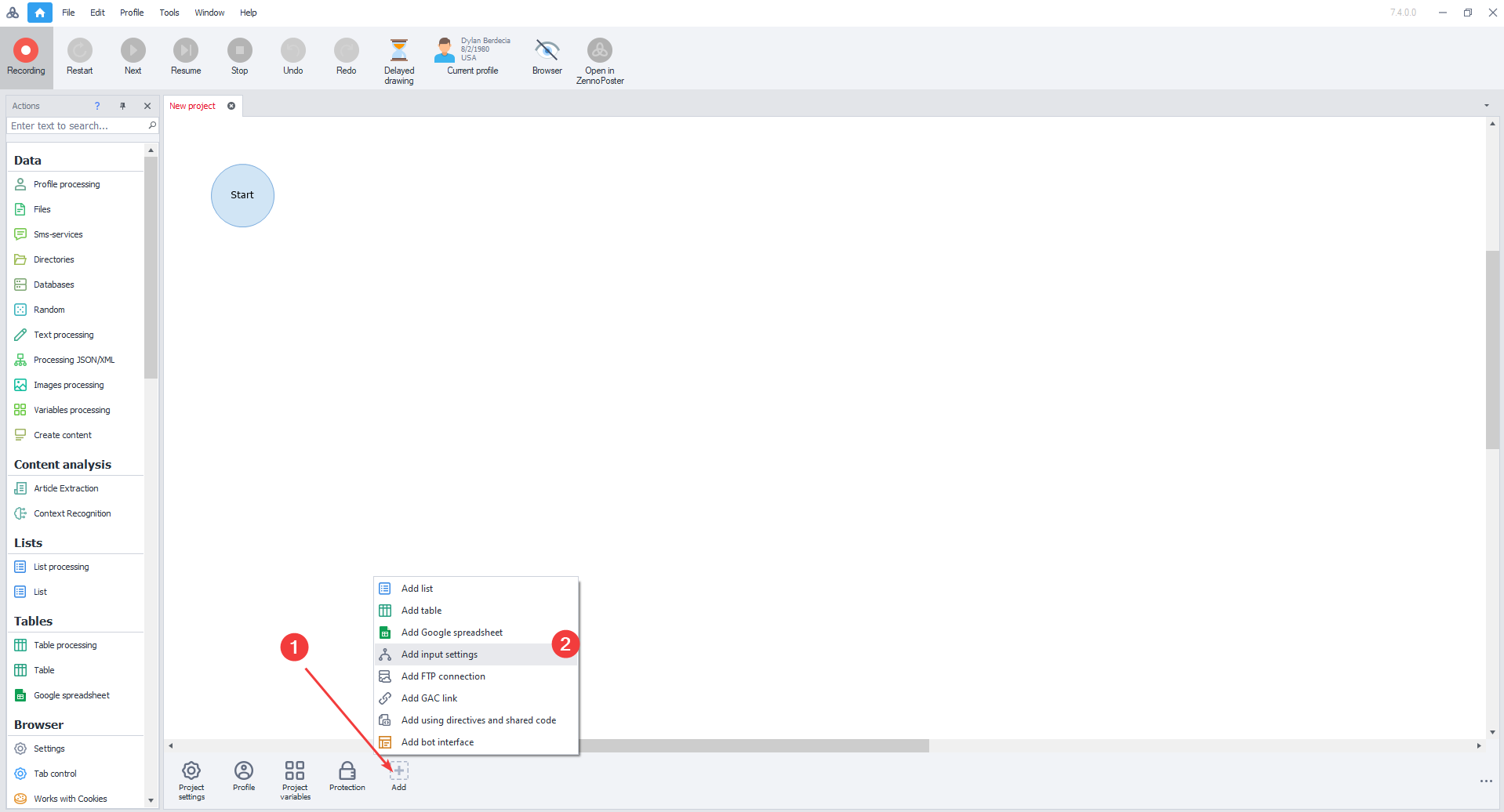Click the Add plus icon

pyautogui.click(x=398, y=771)
